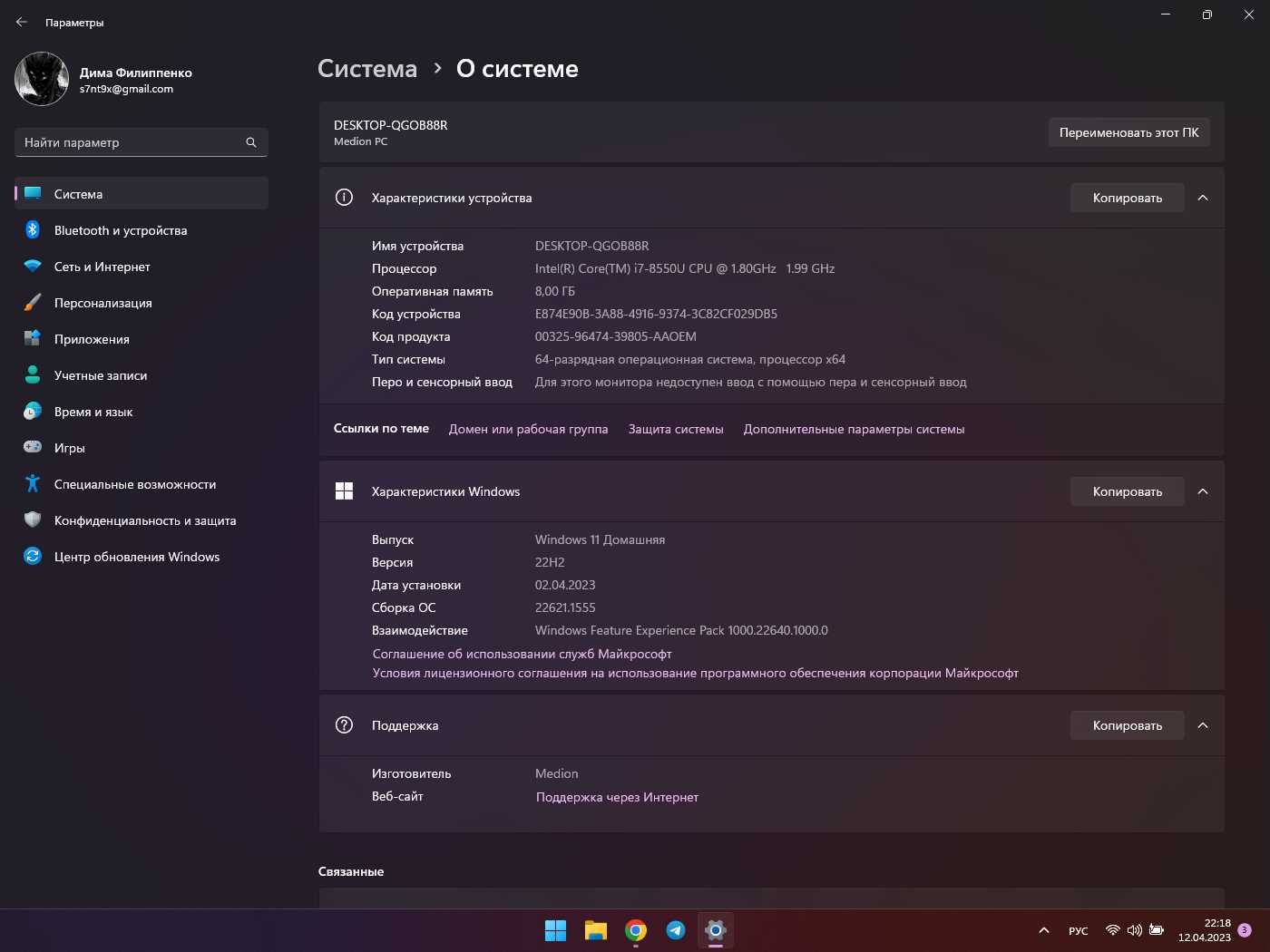Viewport: 1270px width, 952px height.
Task: Open Центр обновления Windows update icon
Action: click(33, 556)
